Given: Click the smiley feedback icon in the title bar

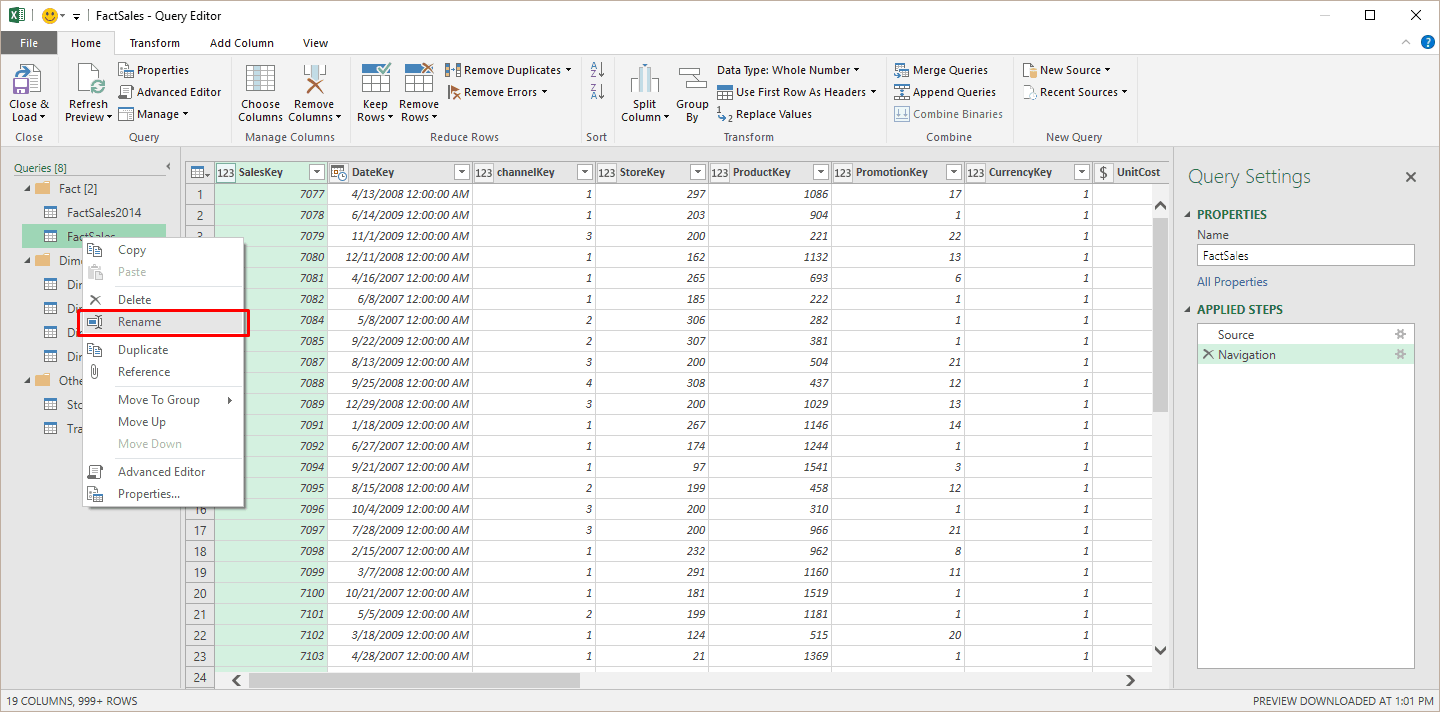Looking at the screenshot, I should [x=49, y=15].
